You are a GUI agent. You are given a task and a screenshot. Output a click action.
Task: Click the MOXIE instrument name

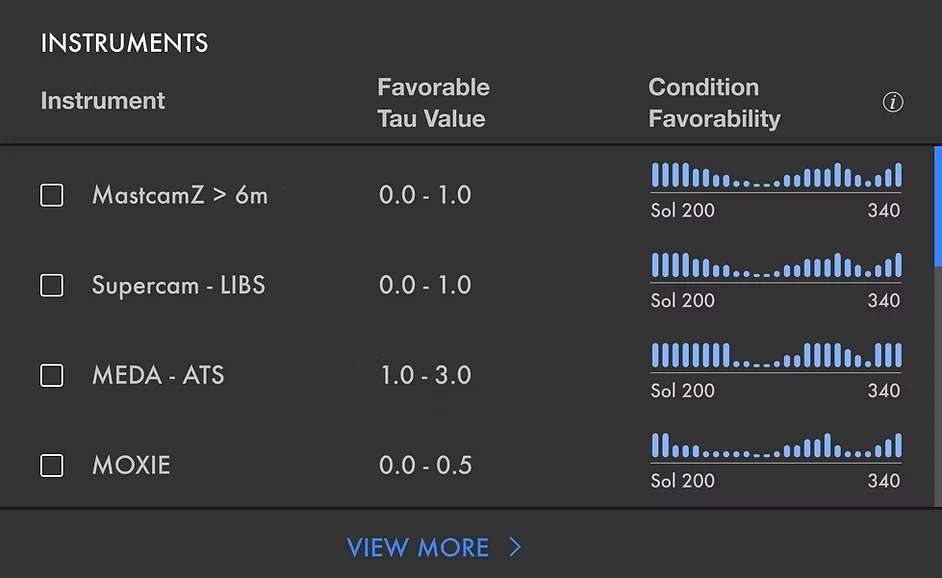coord(131,466)
